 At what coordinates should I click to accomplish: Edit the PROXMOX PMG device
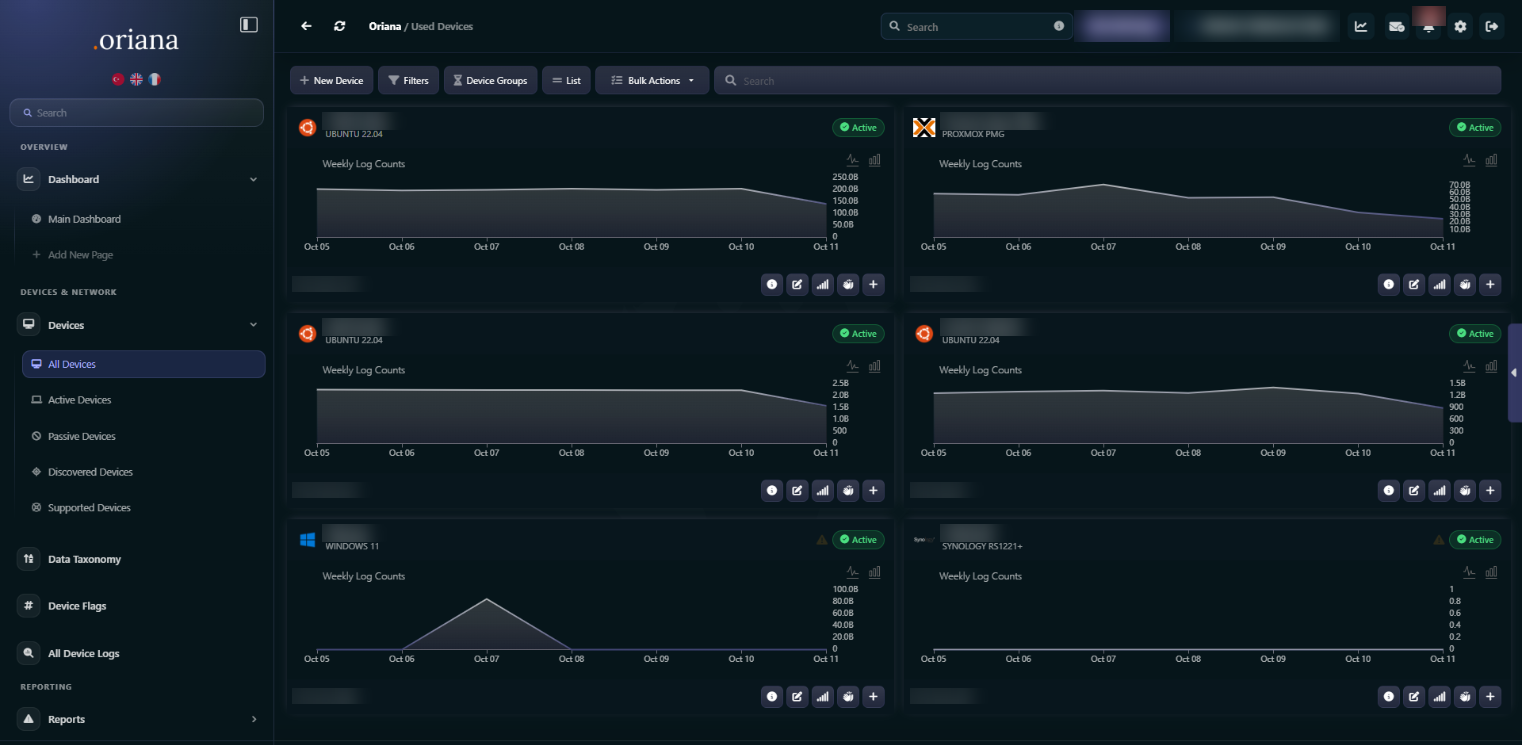(x=1414, y=284)
